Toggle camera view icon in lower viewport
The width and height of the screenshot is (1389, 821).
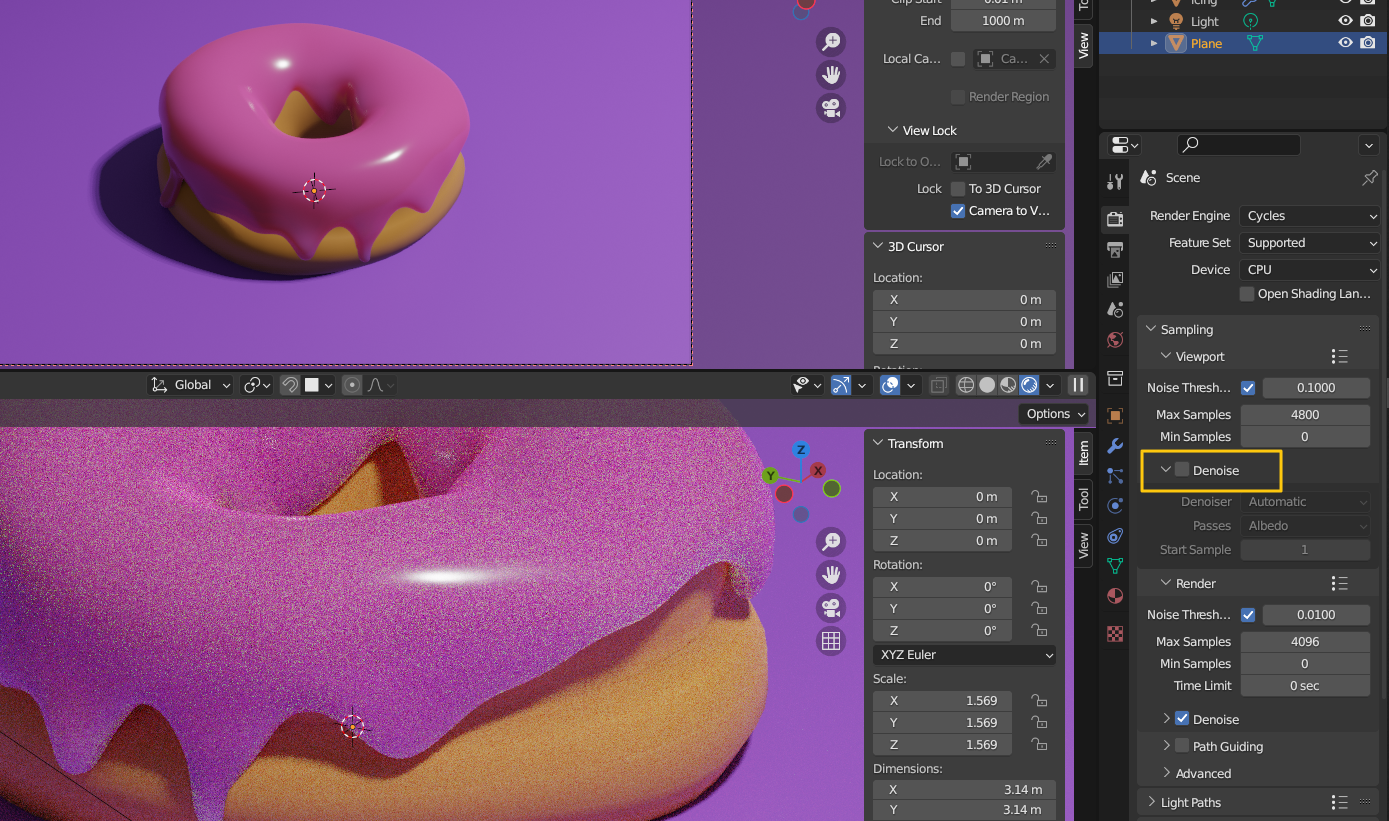point(831,607)
